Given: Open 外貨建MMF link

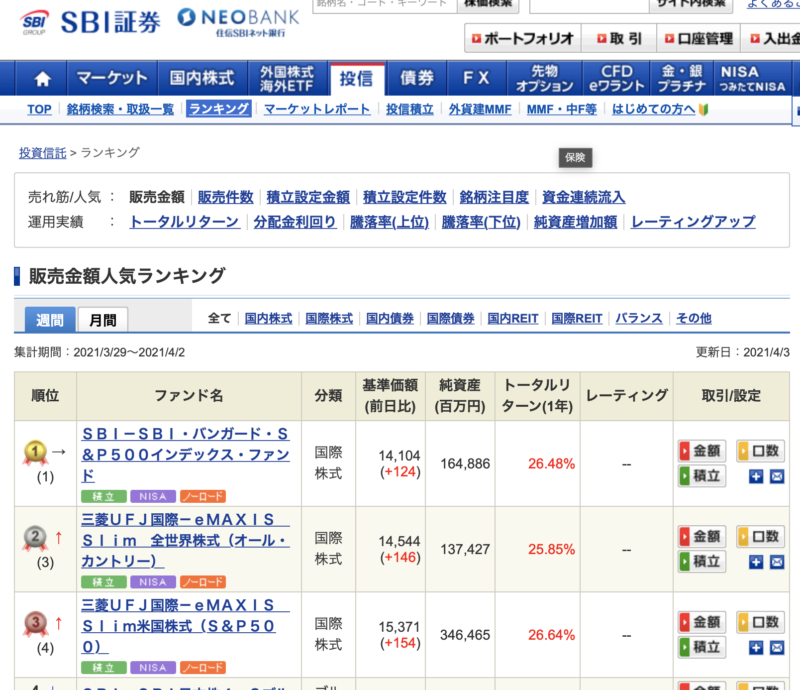Looking at the screenshot, I should tap(480, 109).
